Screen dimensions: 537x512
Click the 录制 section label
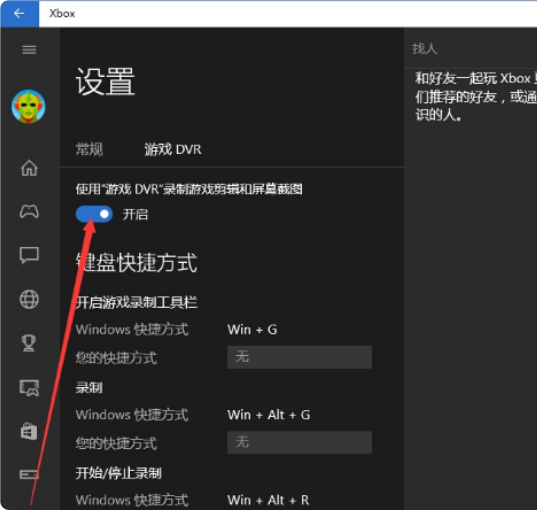coord(89,388)
